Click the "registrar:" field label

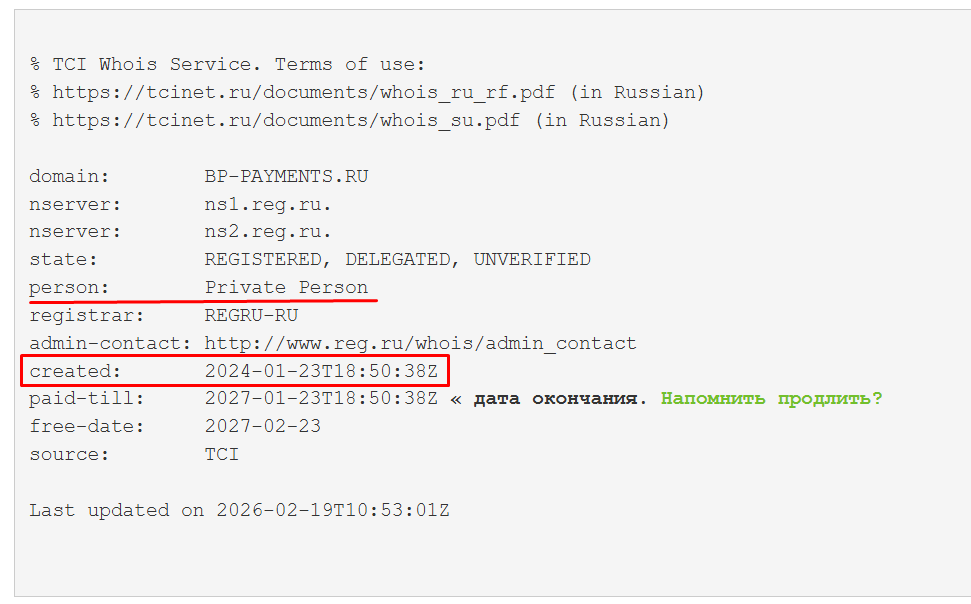point(87,315)
